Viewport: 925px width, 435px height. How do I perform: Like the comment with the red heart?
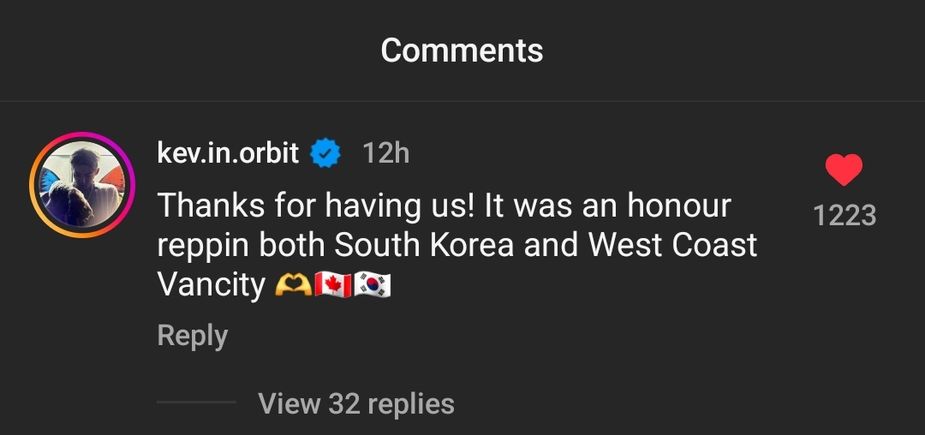coord(845,170)
